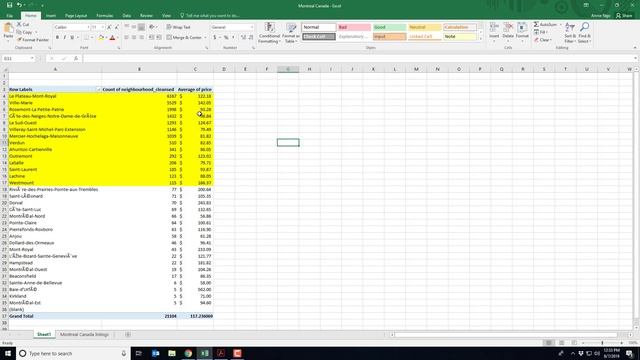Click the Tell me what you want field
This screenshot has width=640, height=360.
tap(210, 16)
